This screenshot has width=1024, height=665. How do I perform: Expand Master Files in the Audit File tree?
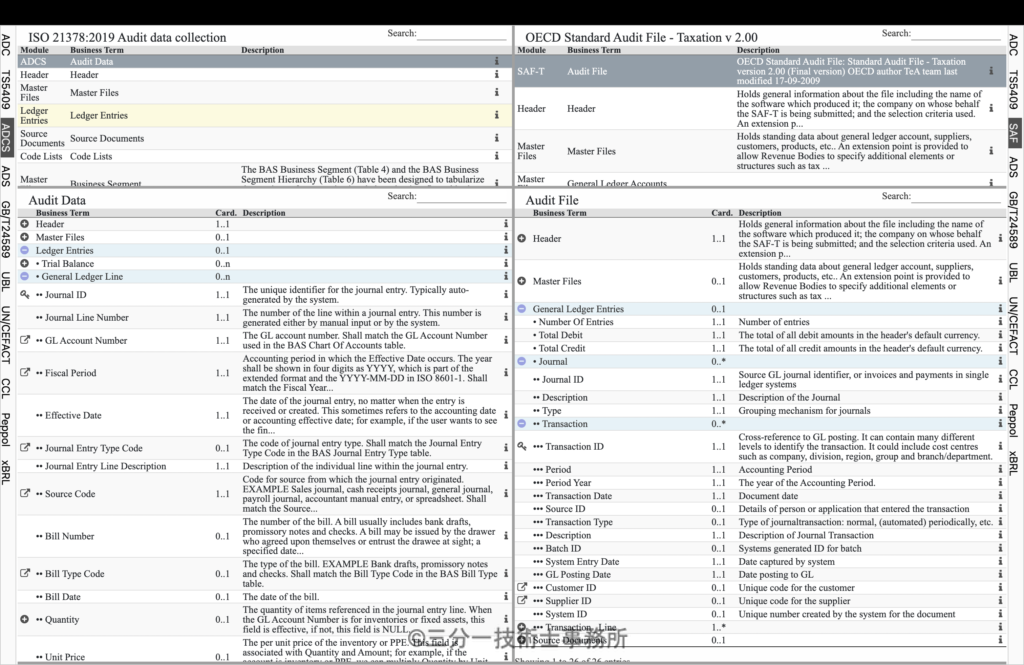coord(522,281)
